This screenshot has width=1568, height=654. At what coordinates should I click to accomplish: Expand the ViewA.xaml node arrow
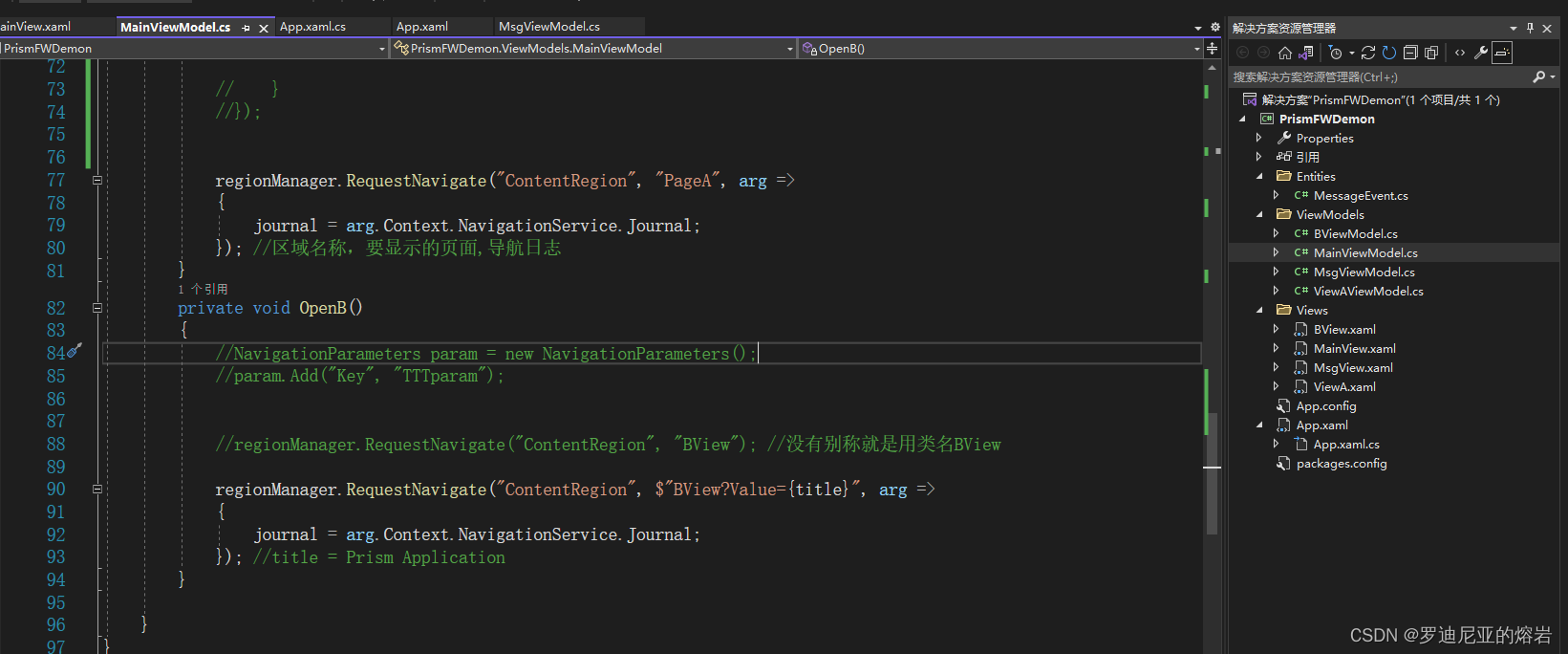1277,386
